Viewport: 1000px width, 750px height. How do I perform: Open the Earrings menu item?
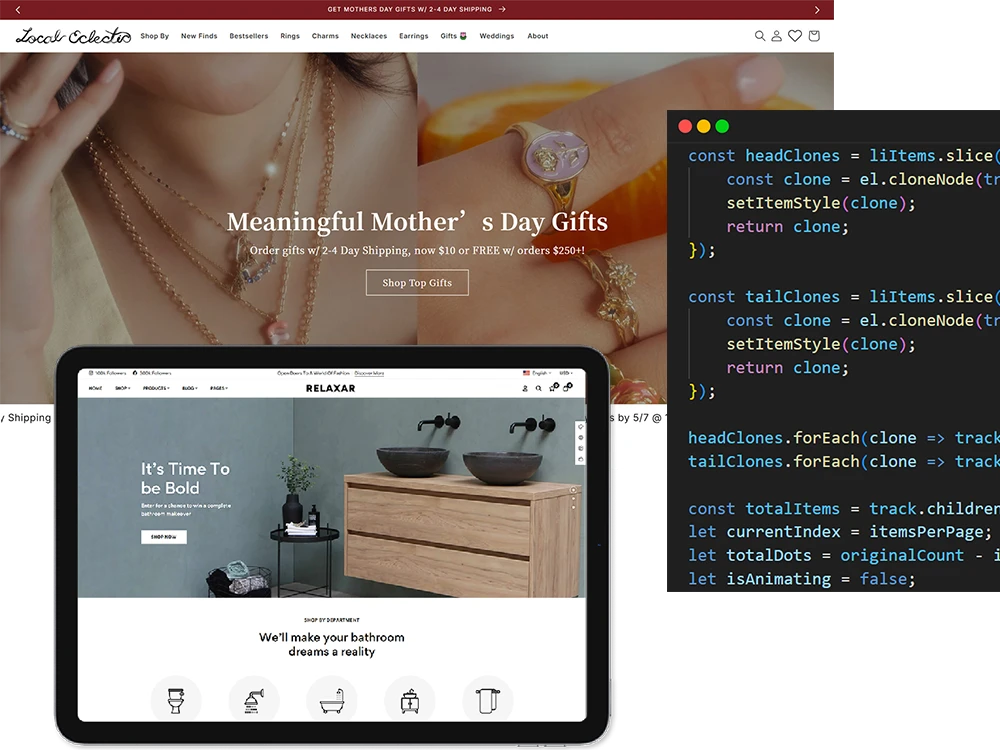pos(413,36)
